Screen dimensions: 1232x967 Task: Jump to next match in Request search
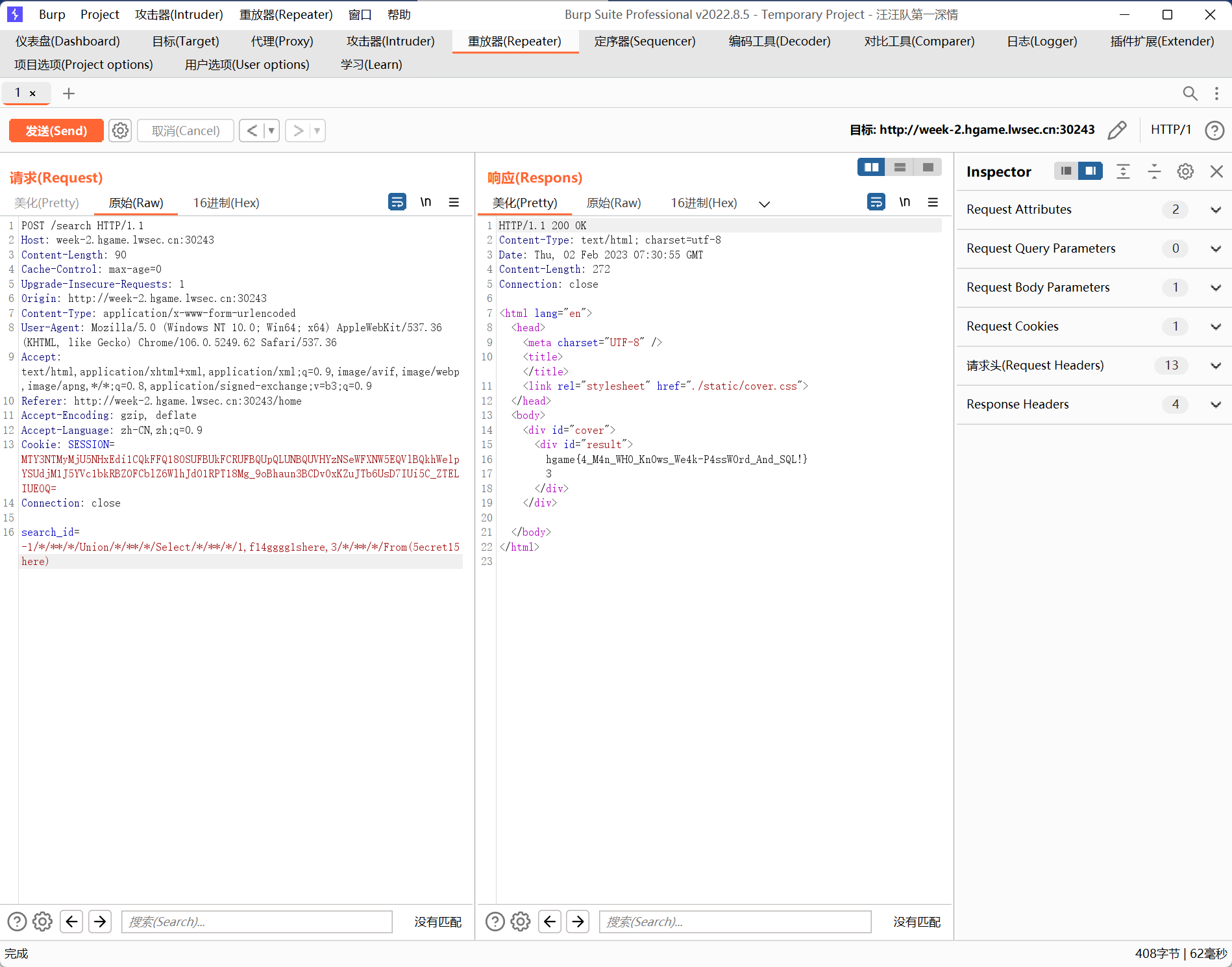100,922
